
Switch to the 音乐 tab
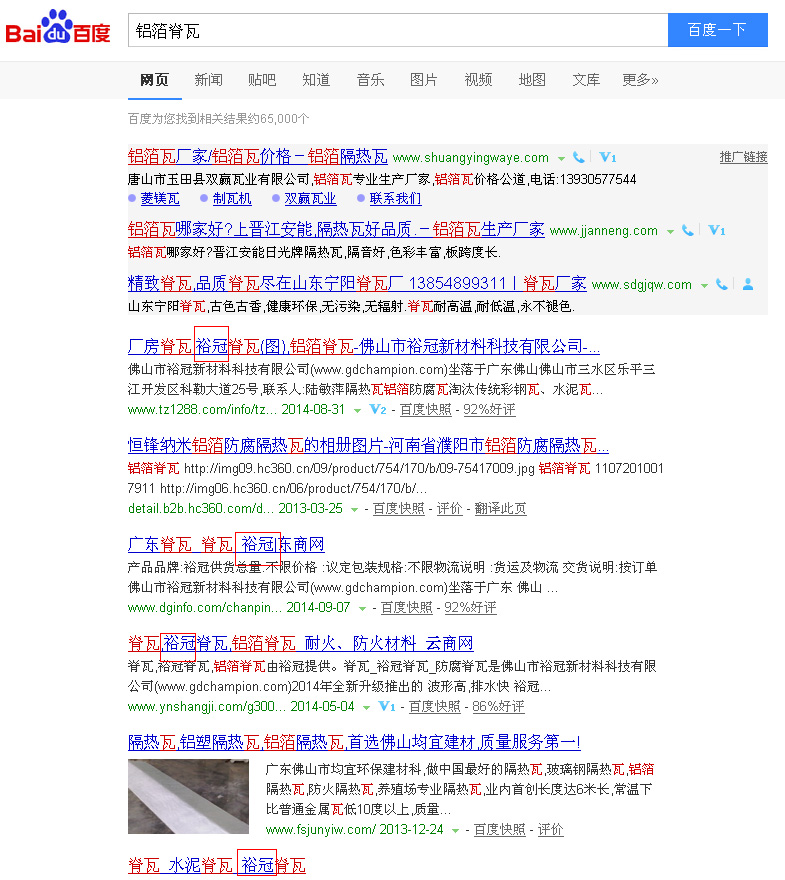click(370, 80)
